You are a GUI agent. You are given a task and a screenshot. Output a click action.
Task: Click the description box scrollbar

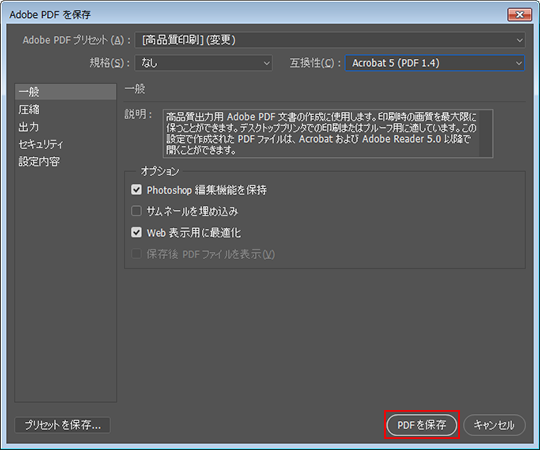pos(486,134)
